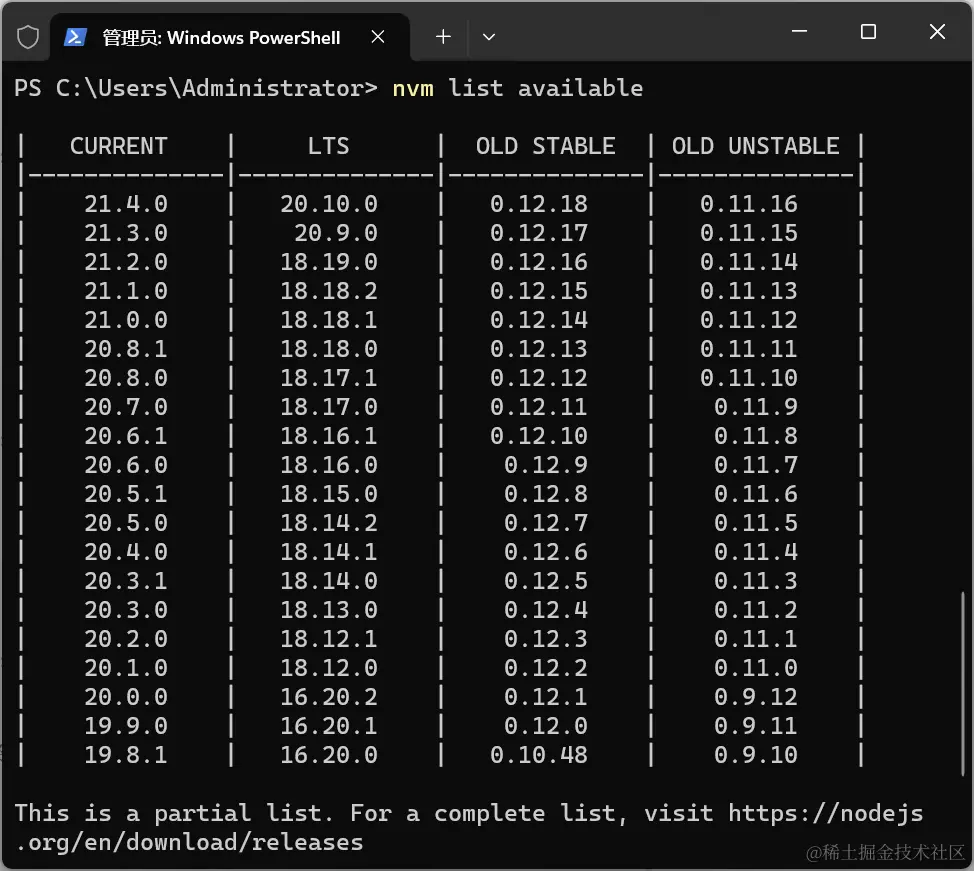Click the OLD UNSTABLE column header
The image size is (974, 871).
click(755, 146)
